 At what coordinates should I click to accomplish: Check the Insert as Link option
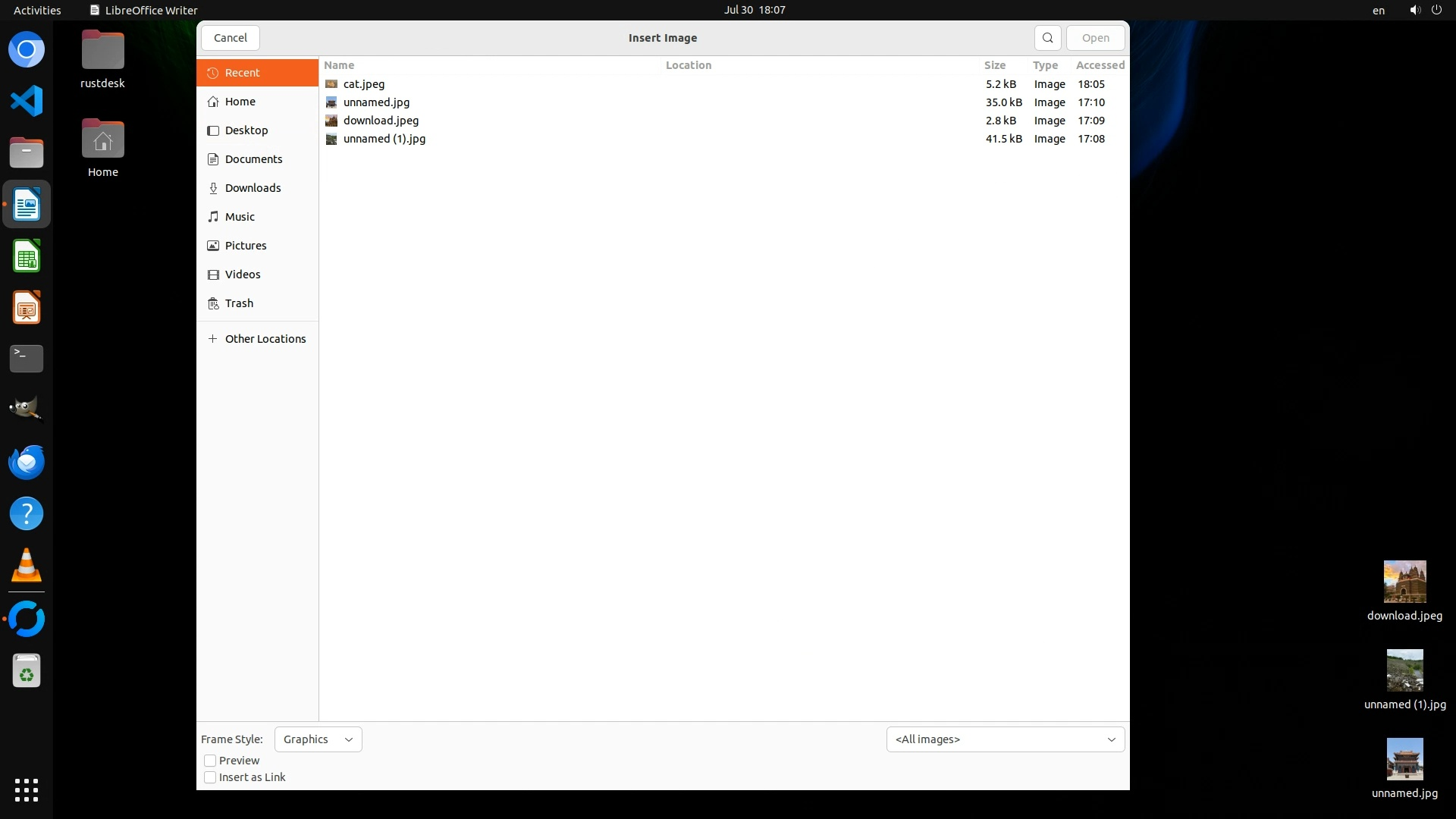[x=210, y=777]
